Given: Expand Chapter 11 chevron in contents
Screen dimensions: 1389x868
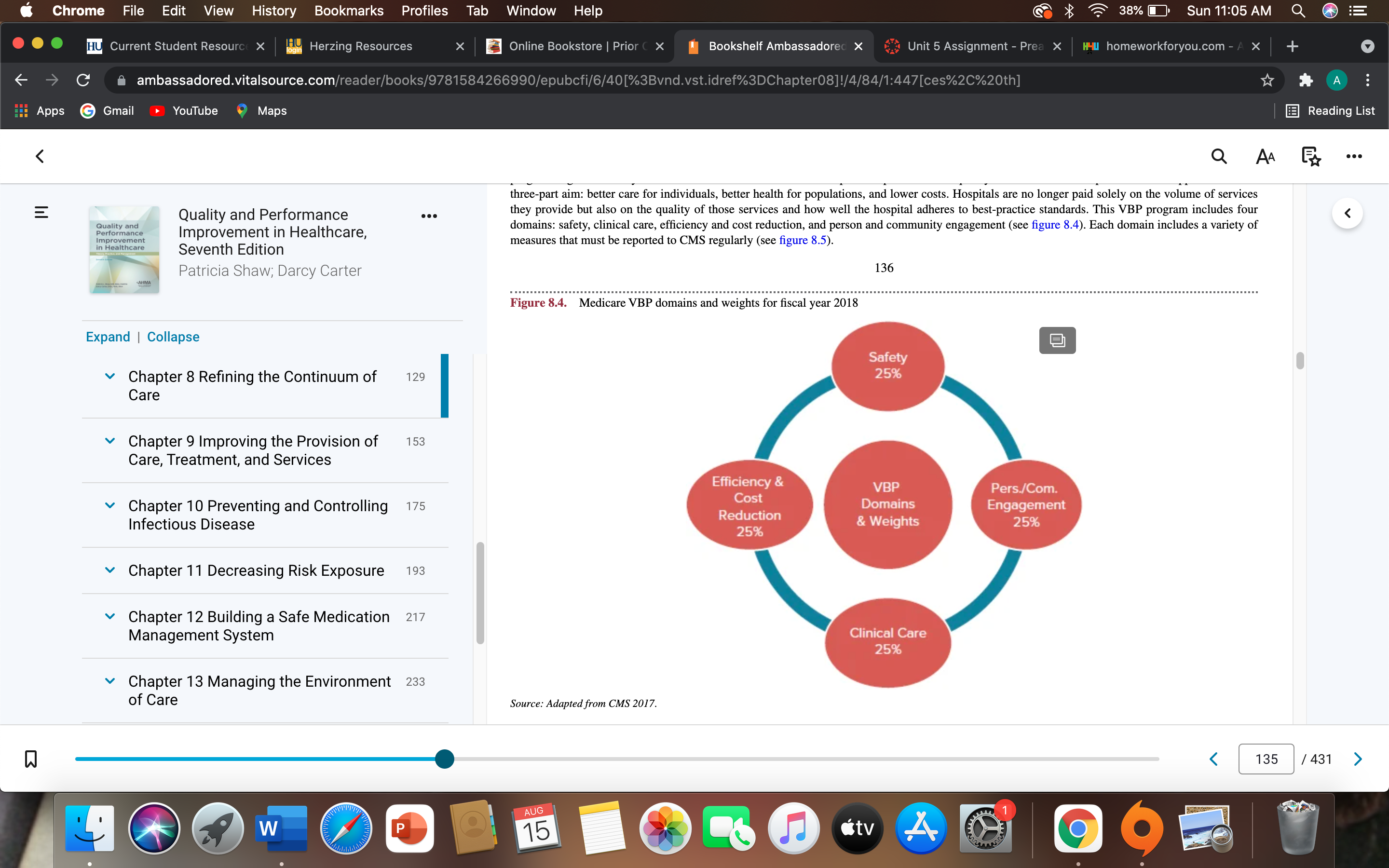Looking at the screenshot, I should (109, 570).
